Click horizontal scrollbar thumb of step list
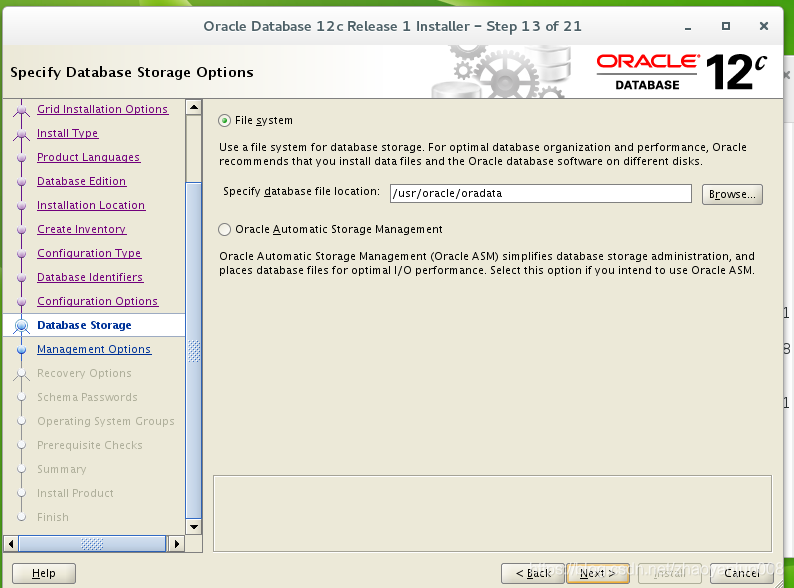 pos(92,544)
